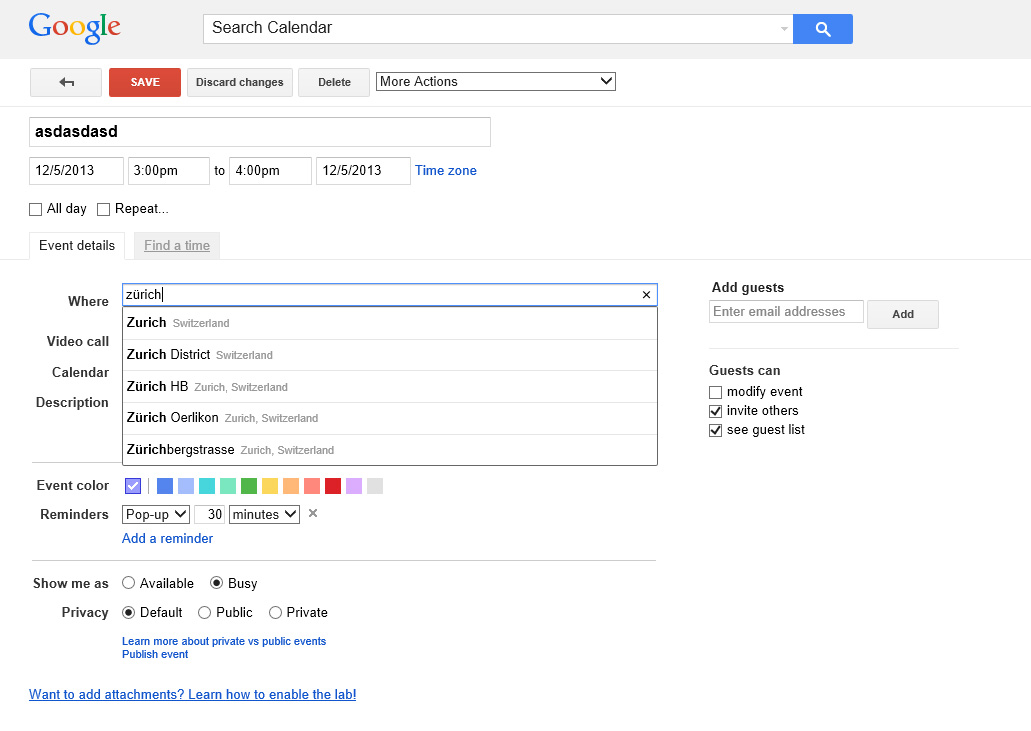Click Add a reminder link
The width and height of the screenshot is (1031, 731).
[x=167, y=538]
